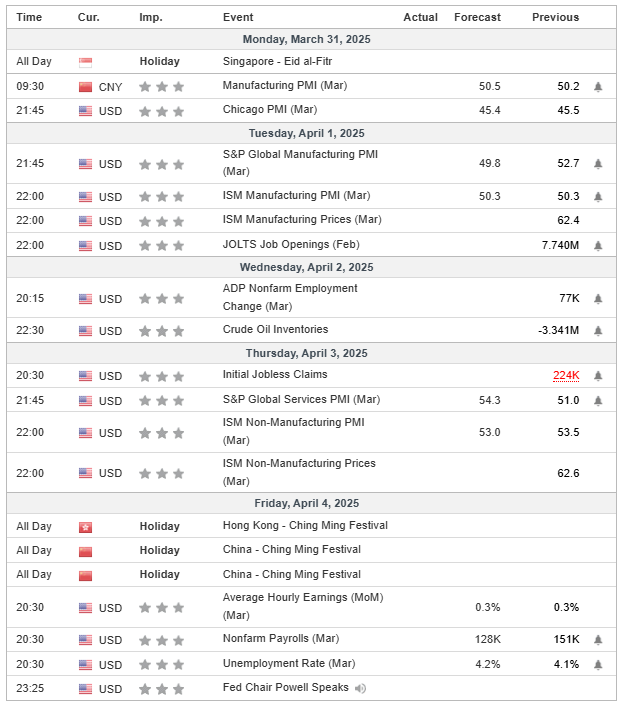Click the Thursday, April 3, 2025 date header
The height and width of the screenshot is (704, 620).
pos(307,353)
